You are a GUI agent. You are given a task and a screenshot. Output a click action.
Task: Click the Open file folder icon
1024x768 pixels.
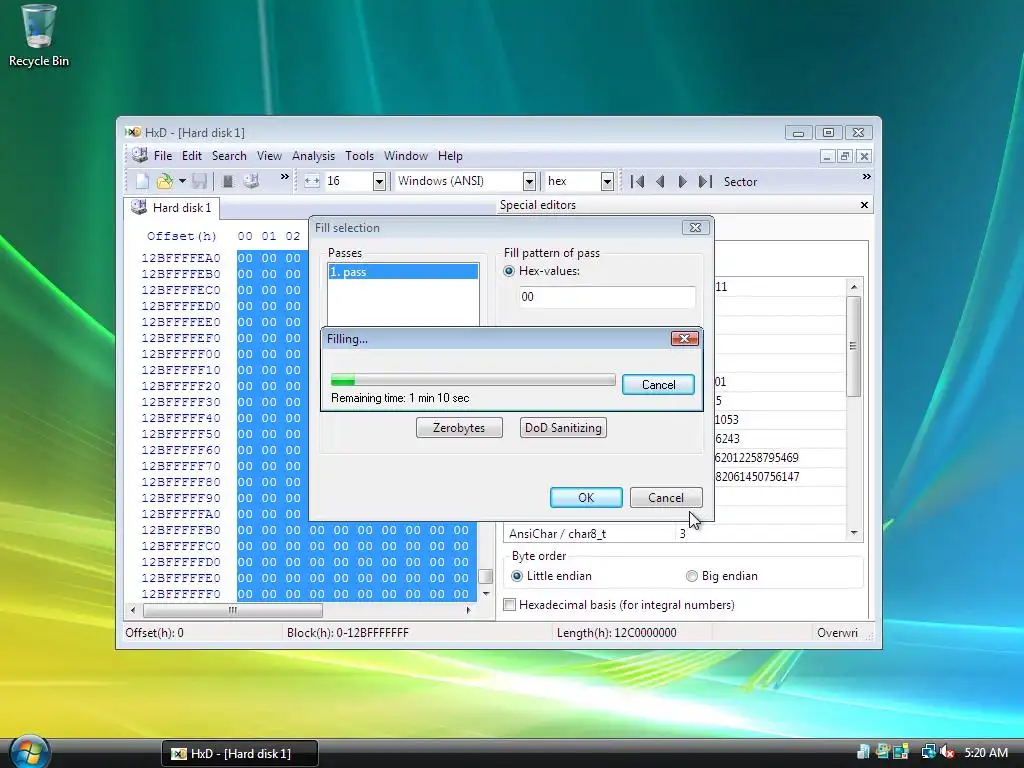click(x=165, y=181)
